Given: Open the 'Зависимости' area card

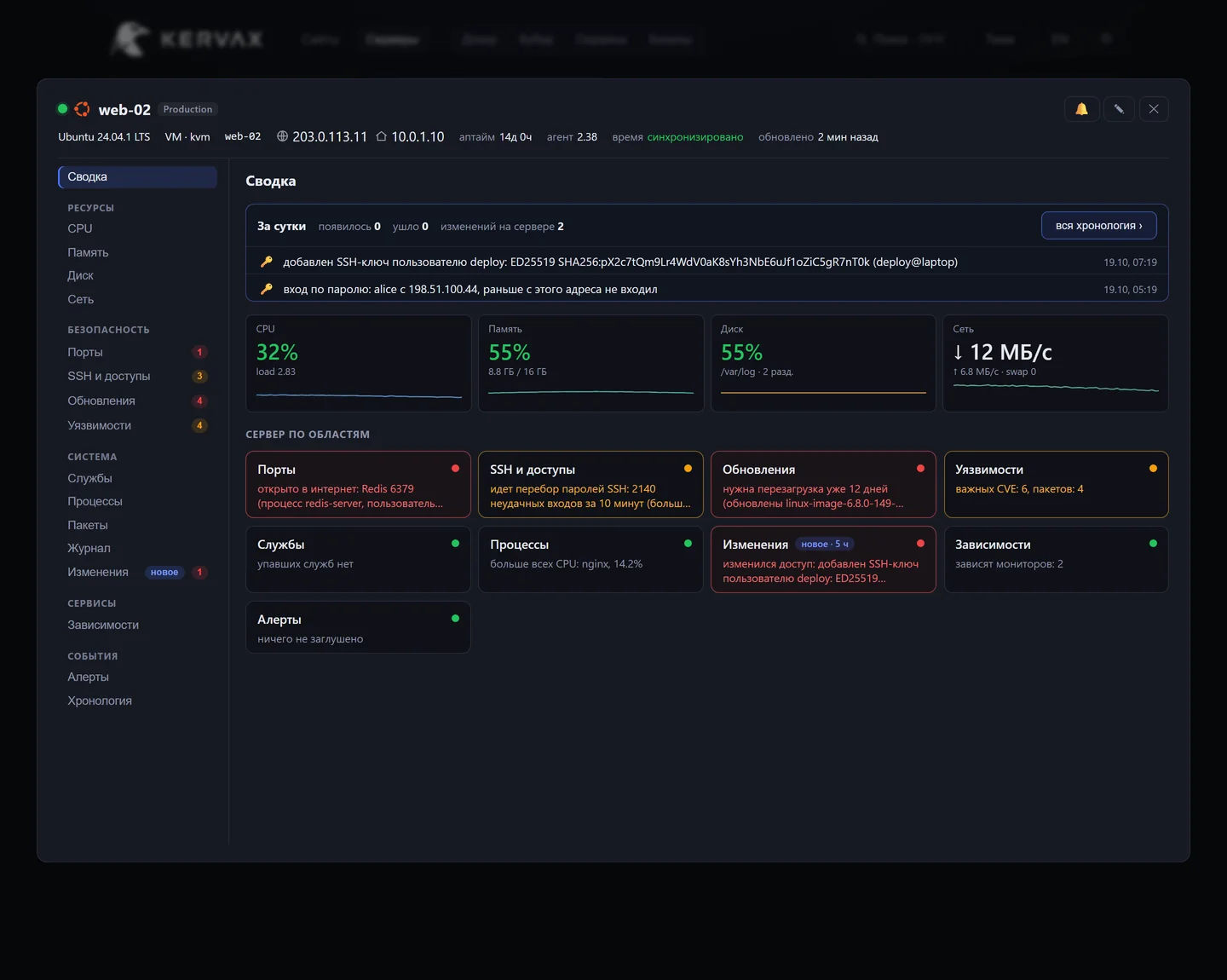Looking at the screenshot, I should tap(1056, 559).
